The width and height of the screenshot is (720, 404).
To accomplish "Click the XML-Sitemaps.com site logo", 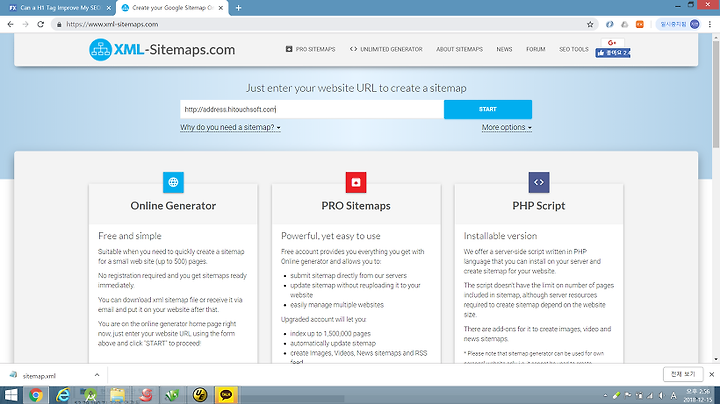I will 162,49.
